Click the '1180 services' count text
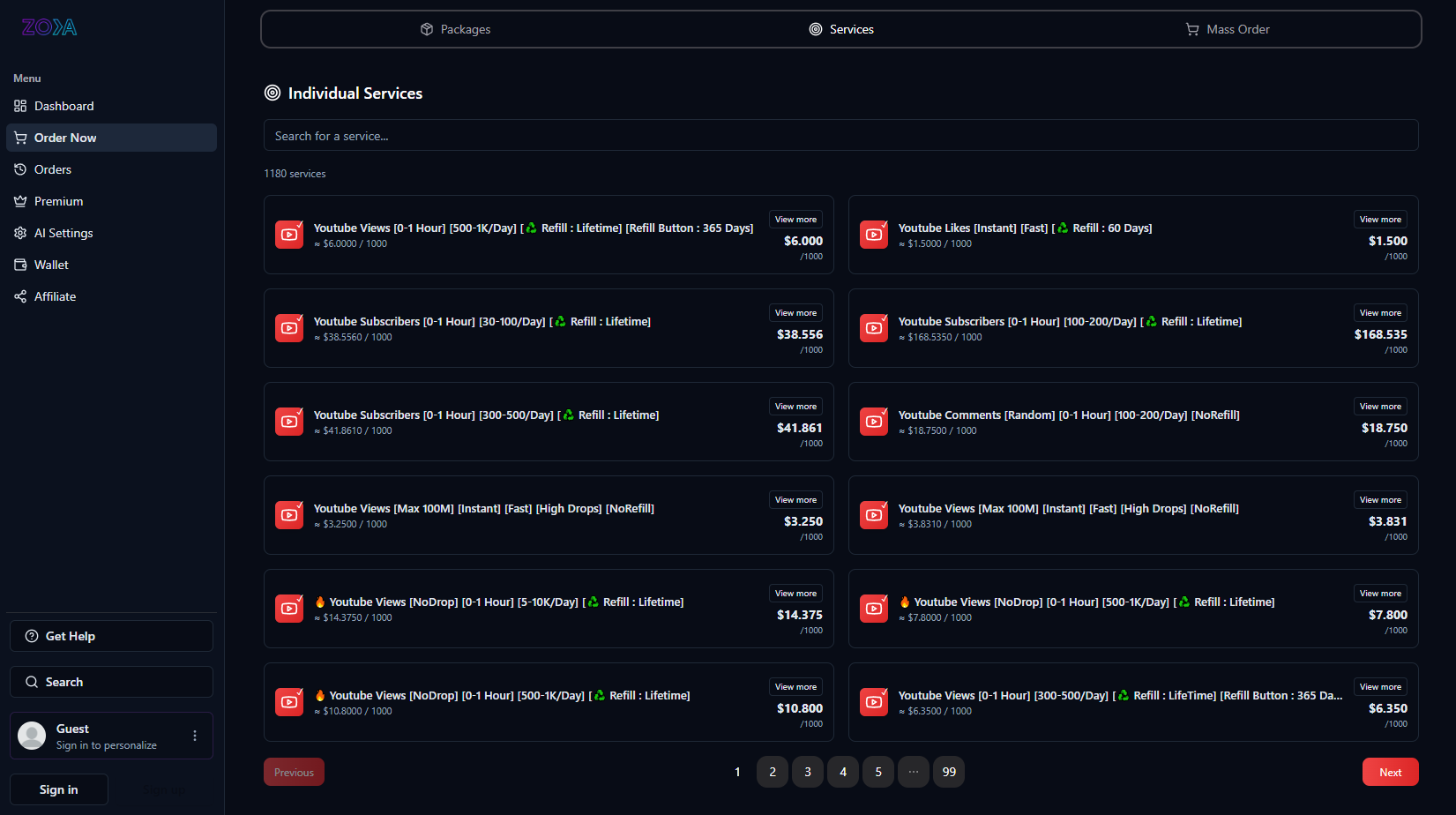The height and width of the screenshot is (815, 1456). click(295, 174)
